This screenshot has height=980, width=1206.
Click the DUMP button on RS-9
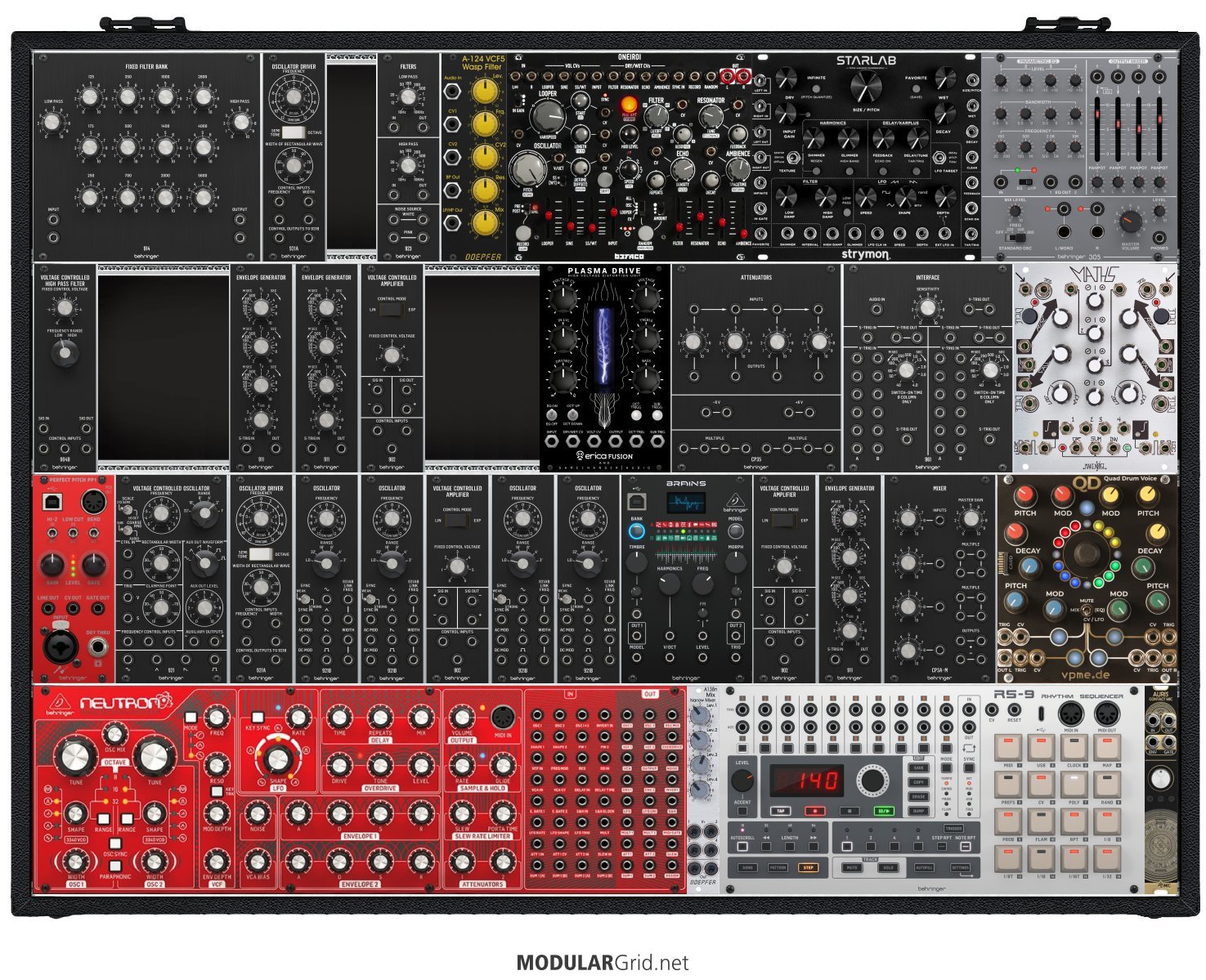(919, 811)
